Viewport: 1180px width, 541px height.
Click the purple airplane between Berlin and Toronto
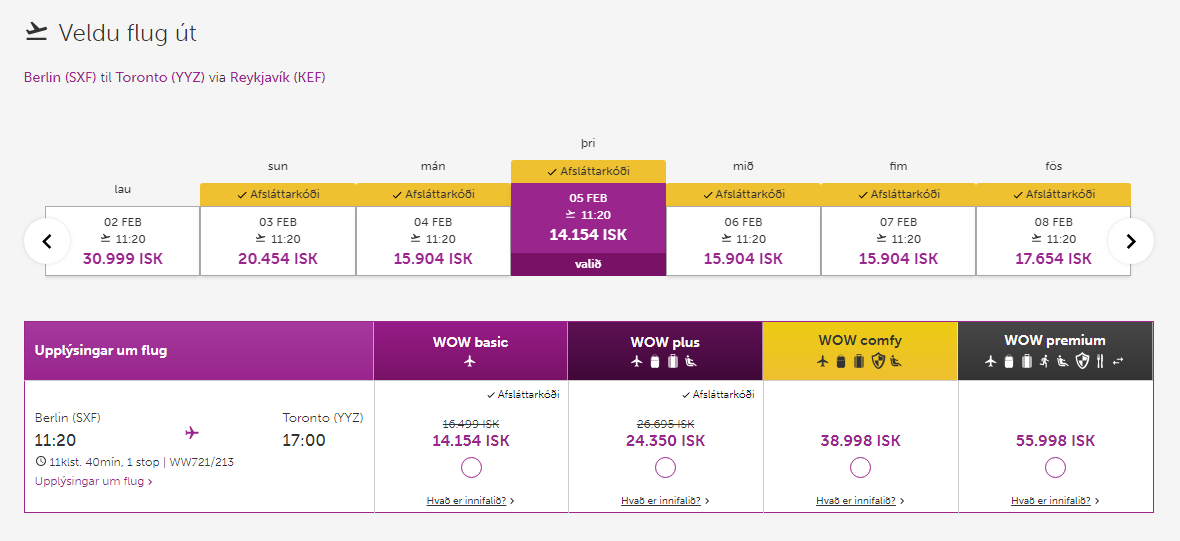(x=192, y=432)
